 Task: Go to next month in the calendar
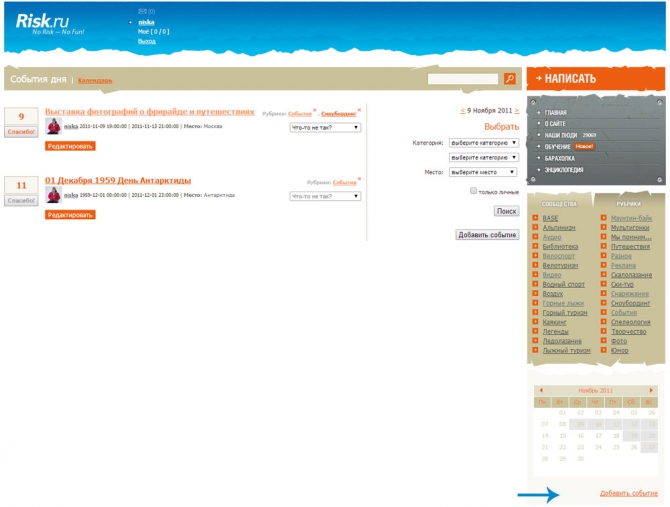[x=652, y=389]
